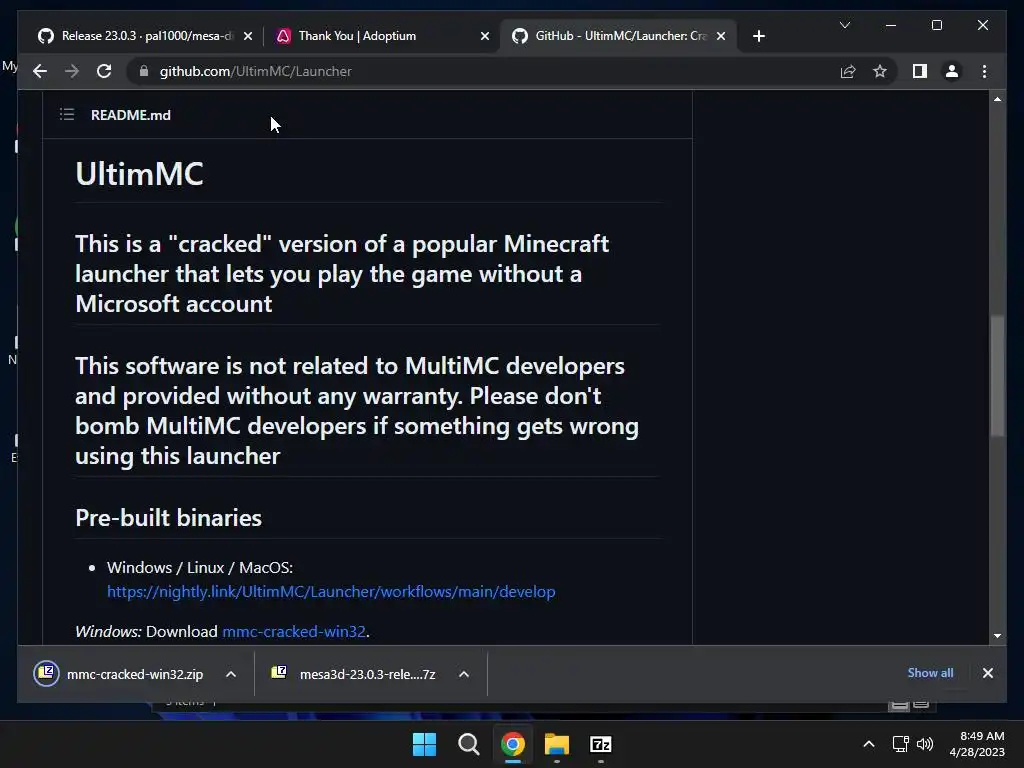Open the clock and date flyout
Screen dimensions: 1024x768
coord(977,744)
